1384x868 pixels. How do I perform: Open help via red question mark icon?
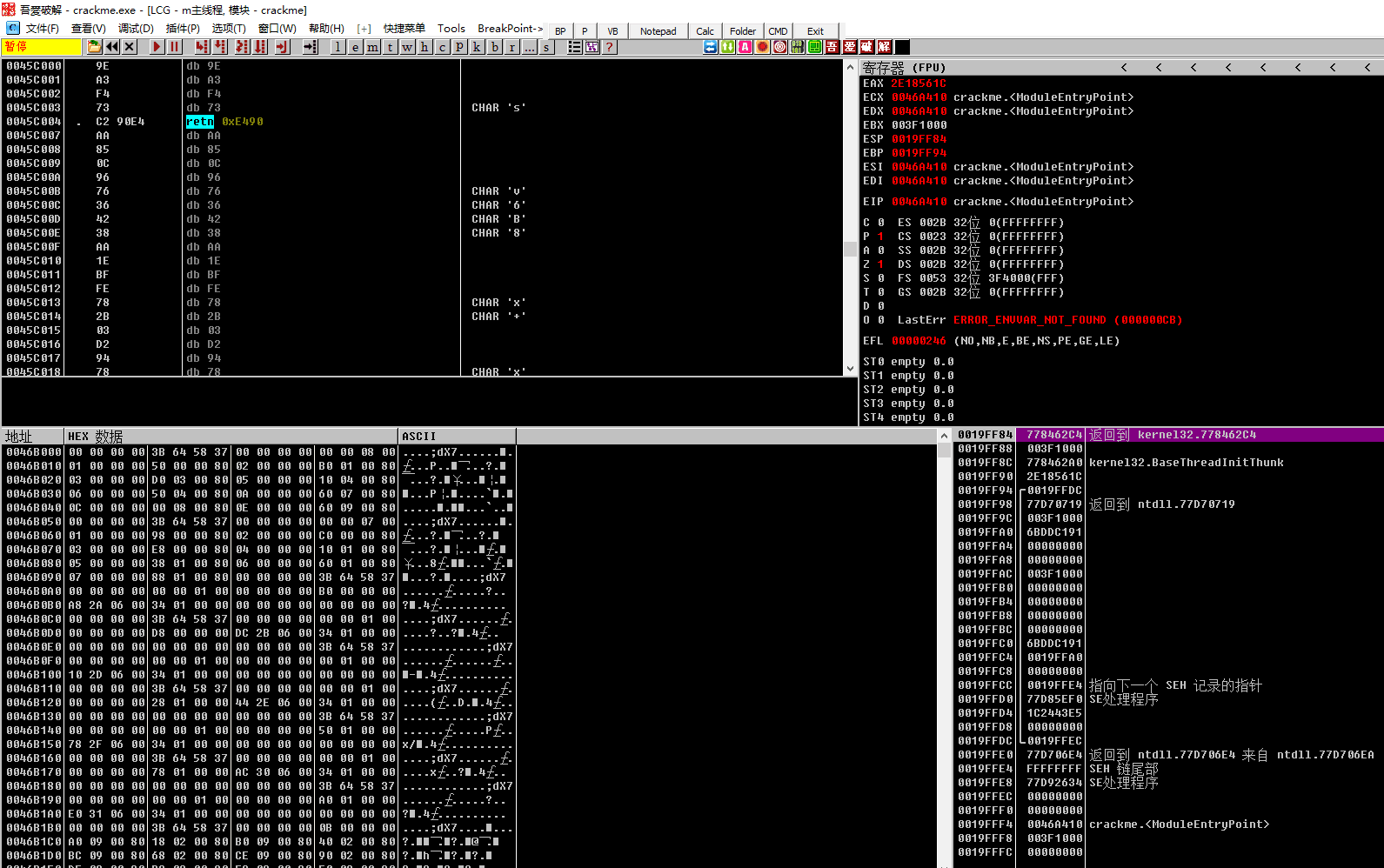(x=609, y=47)
